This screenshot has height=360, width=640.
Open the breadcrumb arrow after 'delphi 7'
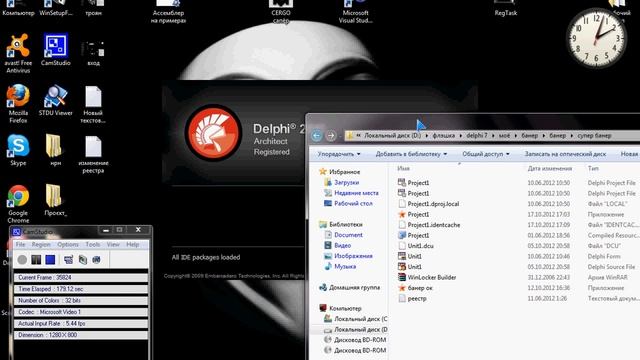click(493, 136)
